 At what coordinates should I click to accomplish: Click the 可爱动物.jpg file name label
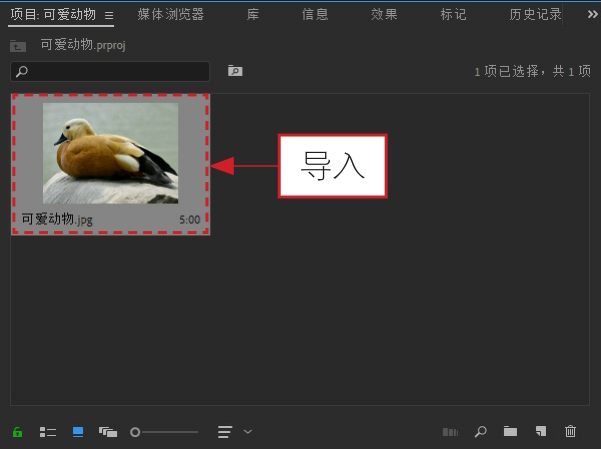tap(57, 219)
